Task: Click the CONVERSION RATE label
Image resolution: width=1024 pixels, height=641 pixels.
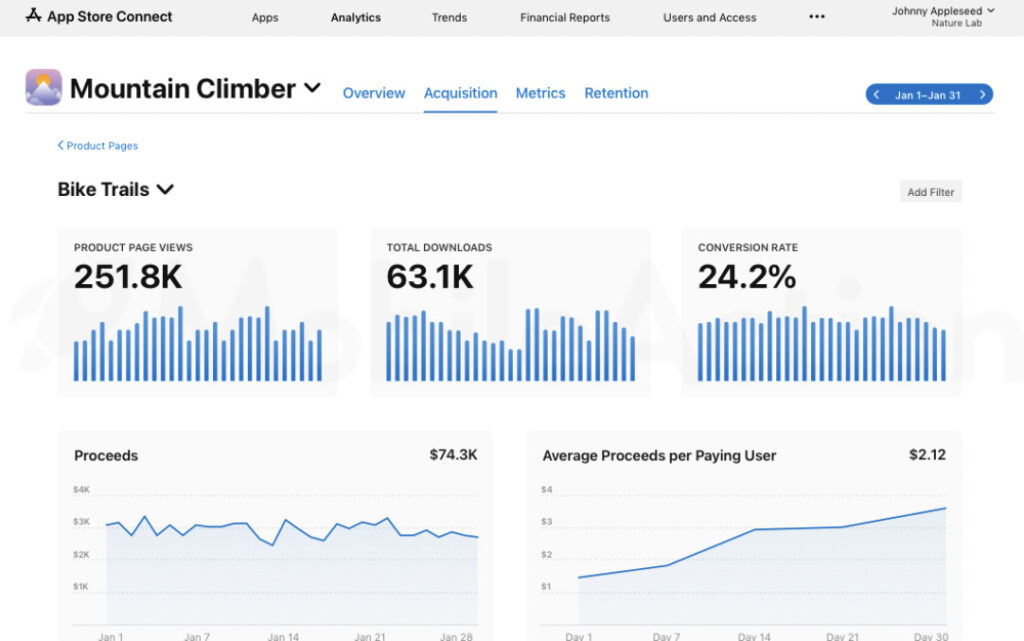Action: 748,247
